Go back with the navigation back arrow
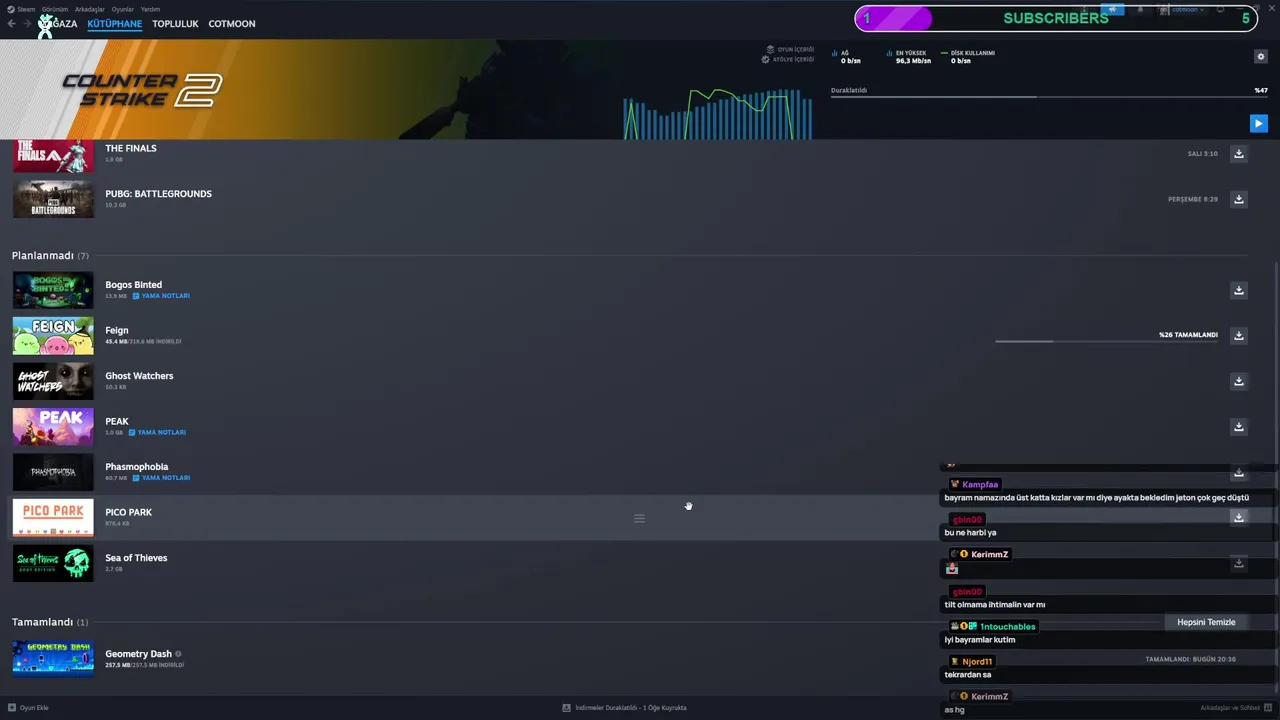The width and height of the screenshot is (1280, 720). (12, 24)
